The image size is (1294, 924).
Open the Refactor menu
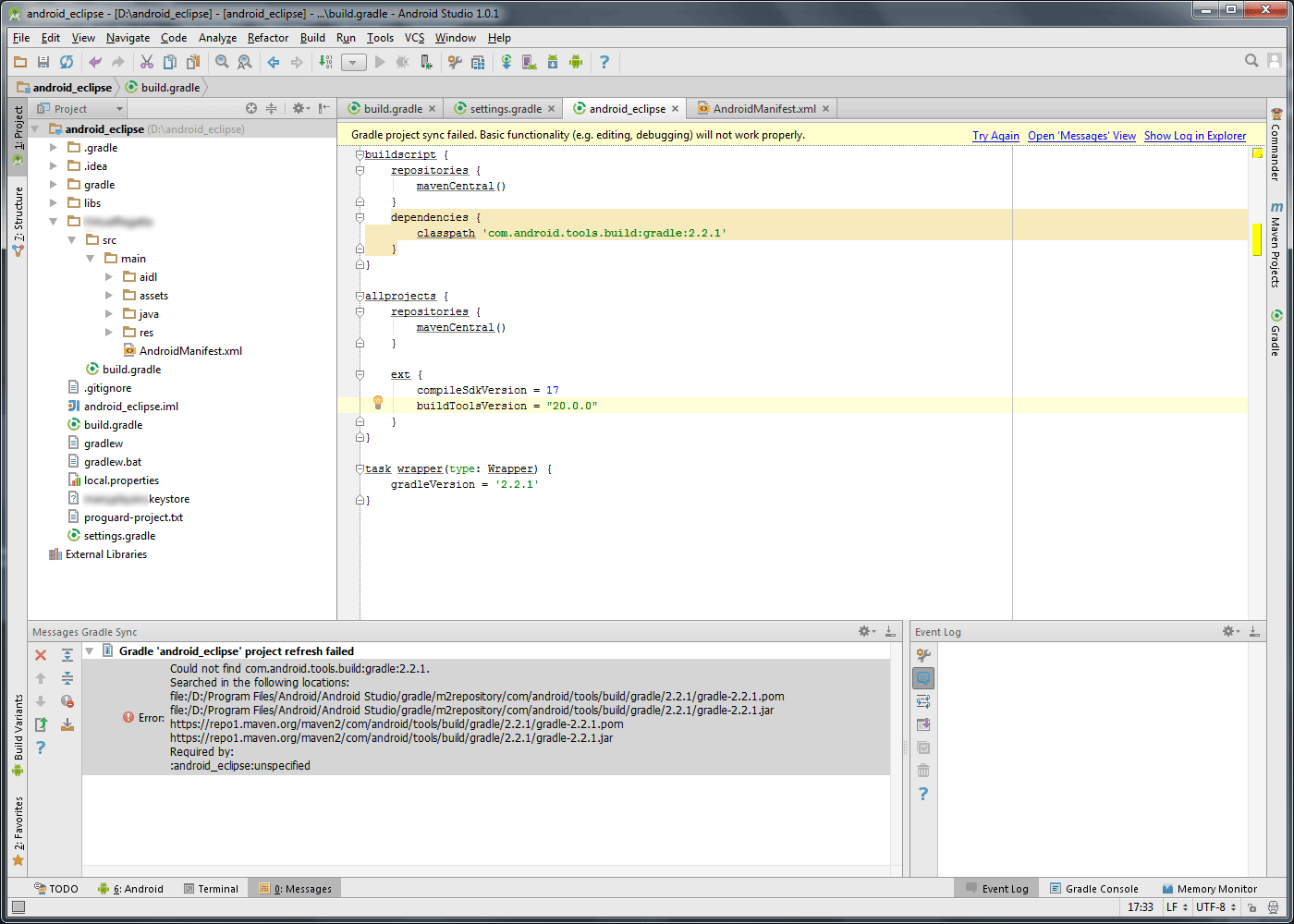click(268, 38)
